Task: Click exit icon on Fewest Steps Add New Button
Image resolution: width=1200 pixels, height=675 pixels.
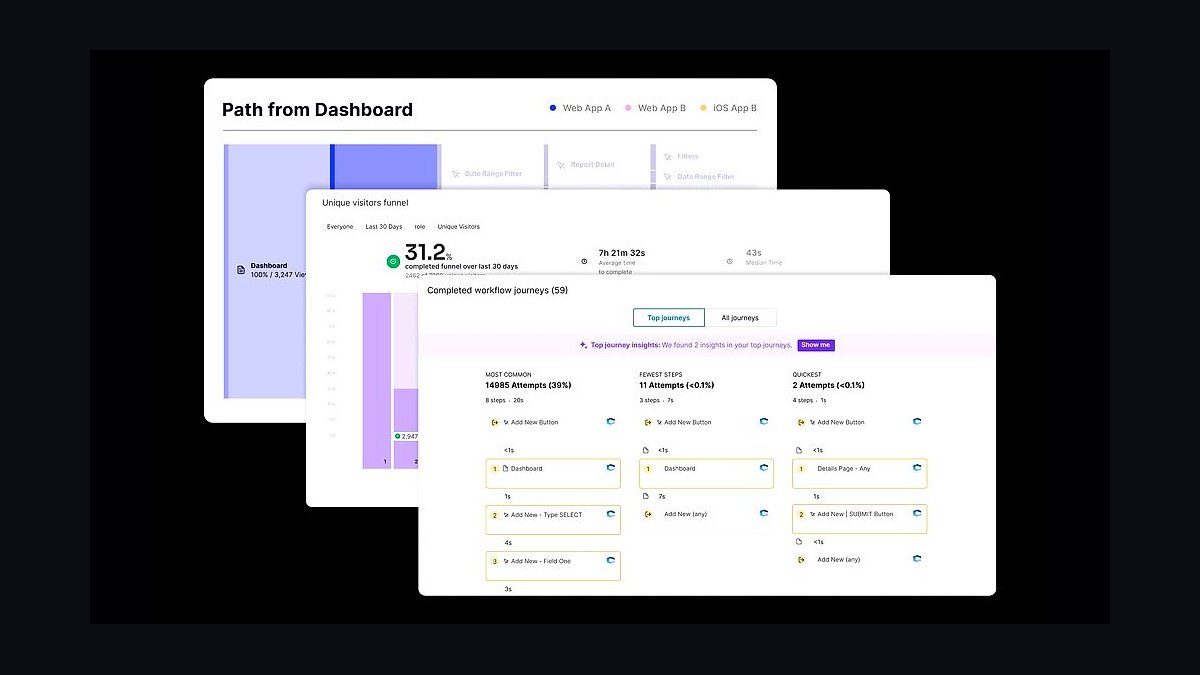Action: [x=647, y=422]
